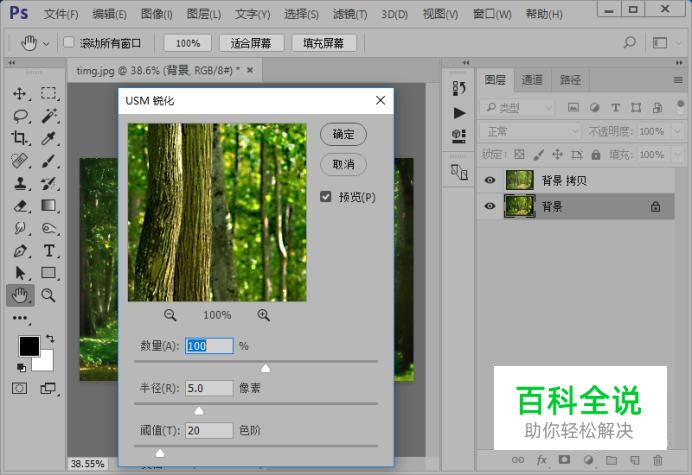Select the Path Selection tool
This screenshot has width=692, height=475.
click(20, 273)
